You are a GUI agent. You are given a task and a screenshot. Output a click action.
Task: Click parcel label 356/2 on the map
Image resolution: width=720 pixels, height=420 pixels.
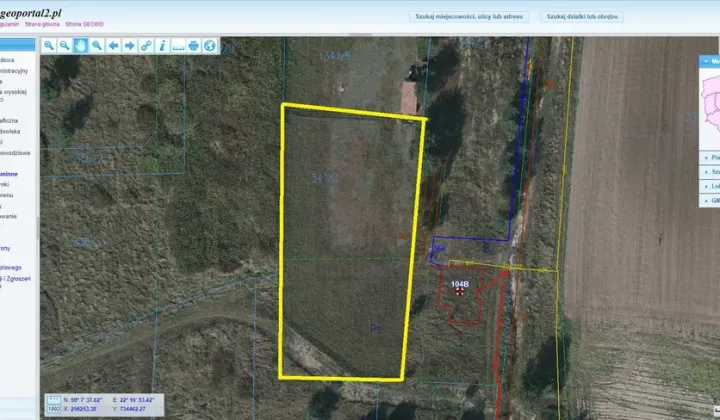point(89,159)
